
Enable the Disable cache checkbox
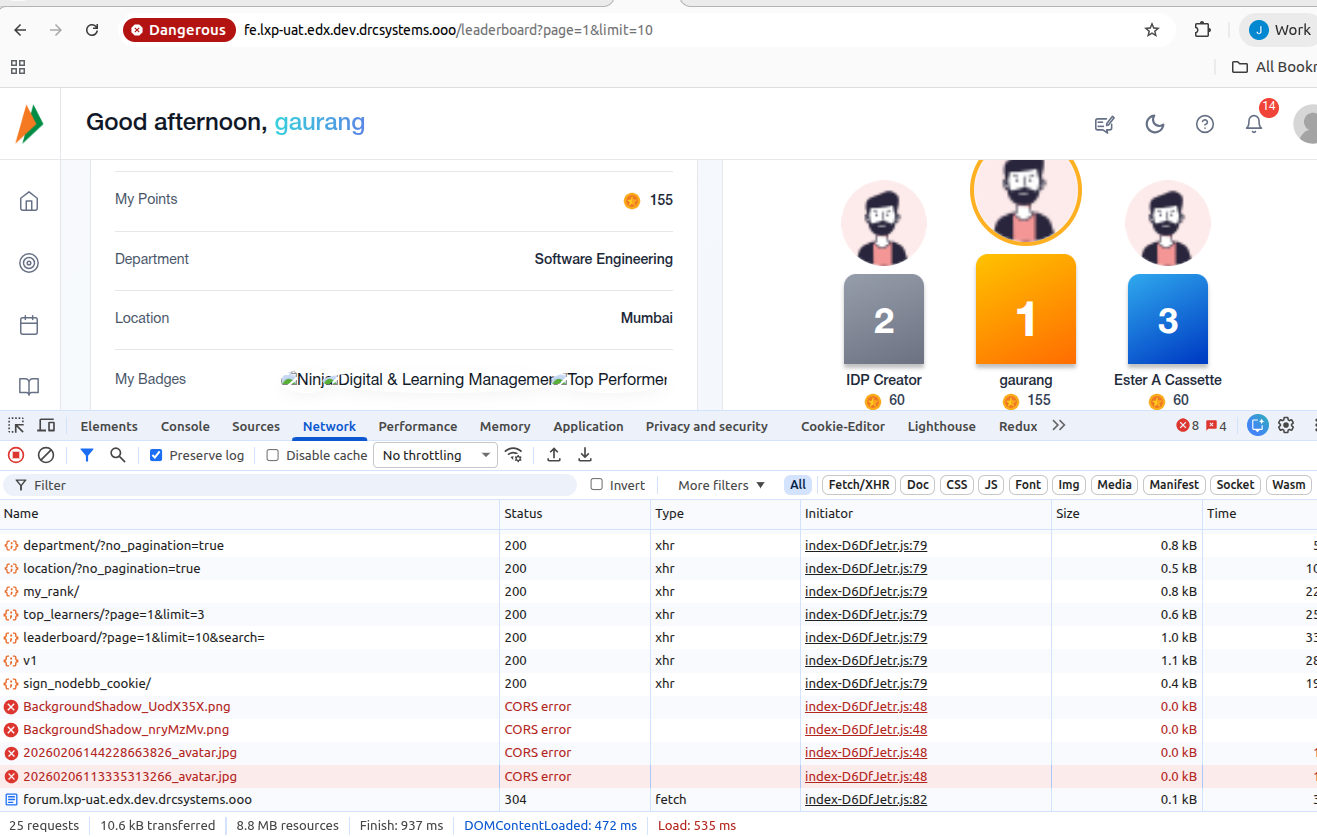pos(273,455)
